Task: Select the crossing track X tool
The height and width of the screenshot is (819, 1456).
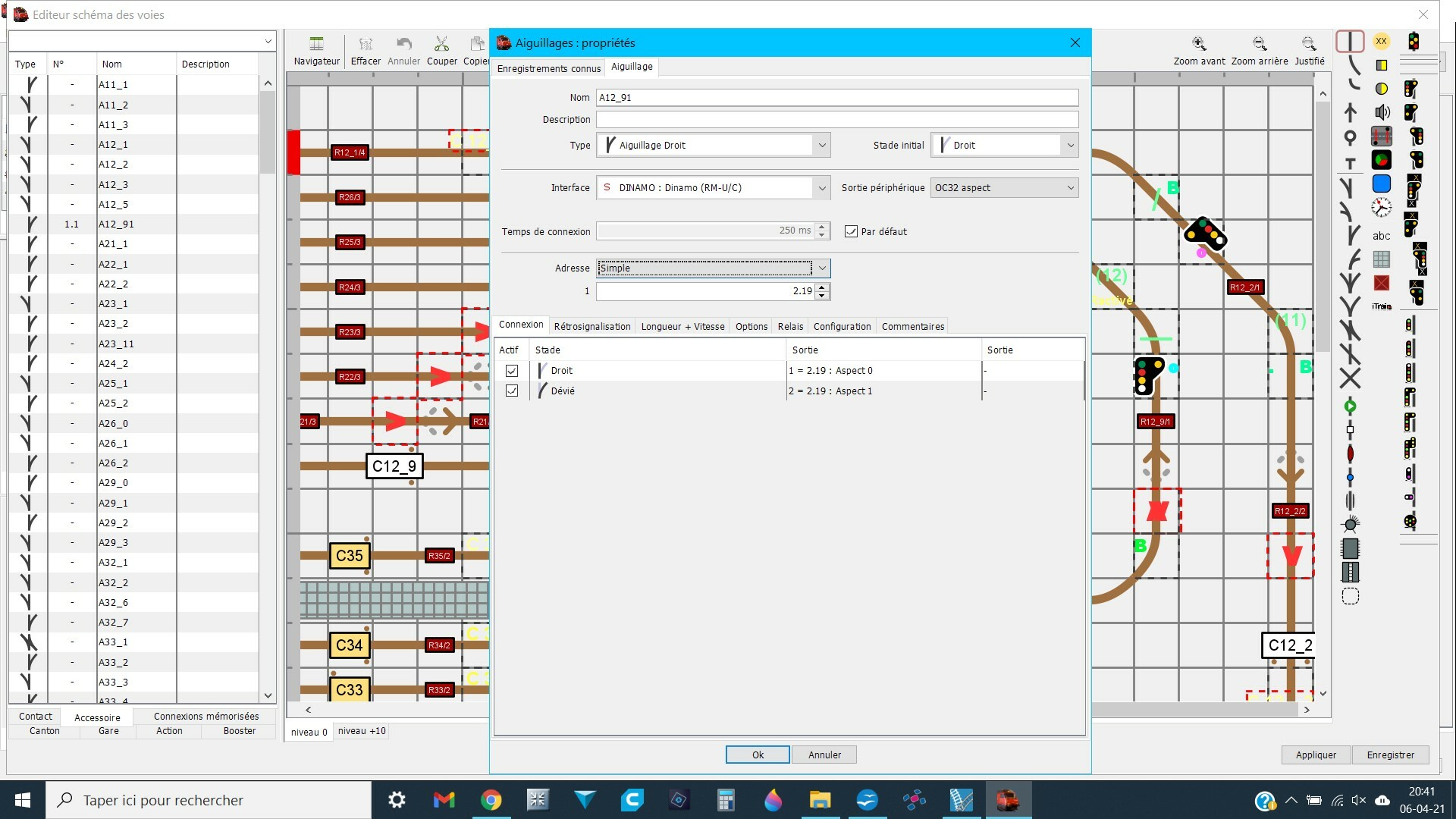Action: click(1350, 378)
